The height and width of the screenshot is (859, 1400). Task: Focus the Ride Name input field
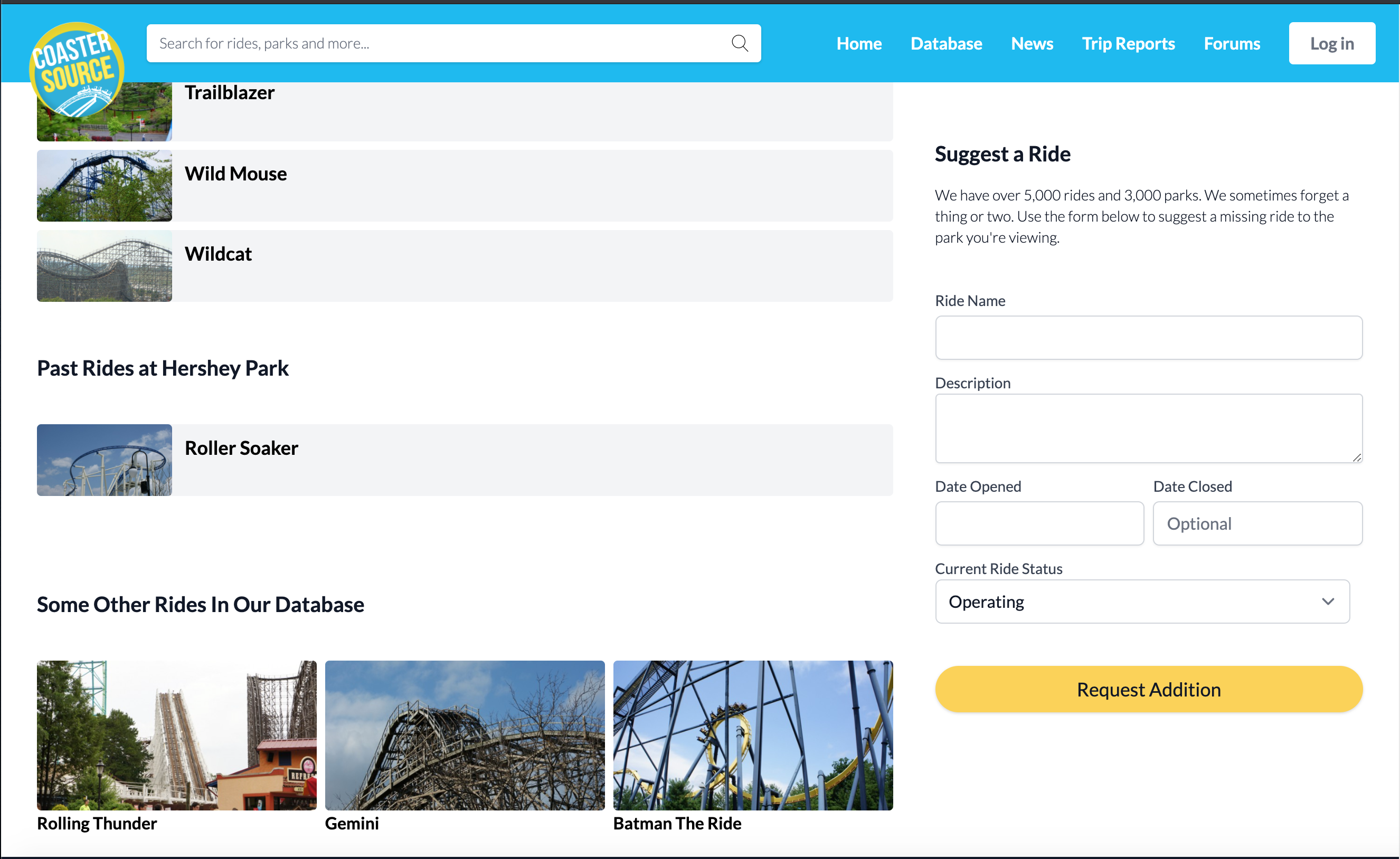tap(1148, 338)
